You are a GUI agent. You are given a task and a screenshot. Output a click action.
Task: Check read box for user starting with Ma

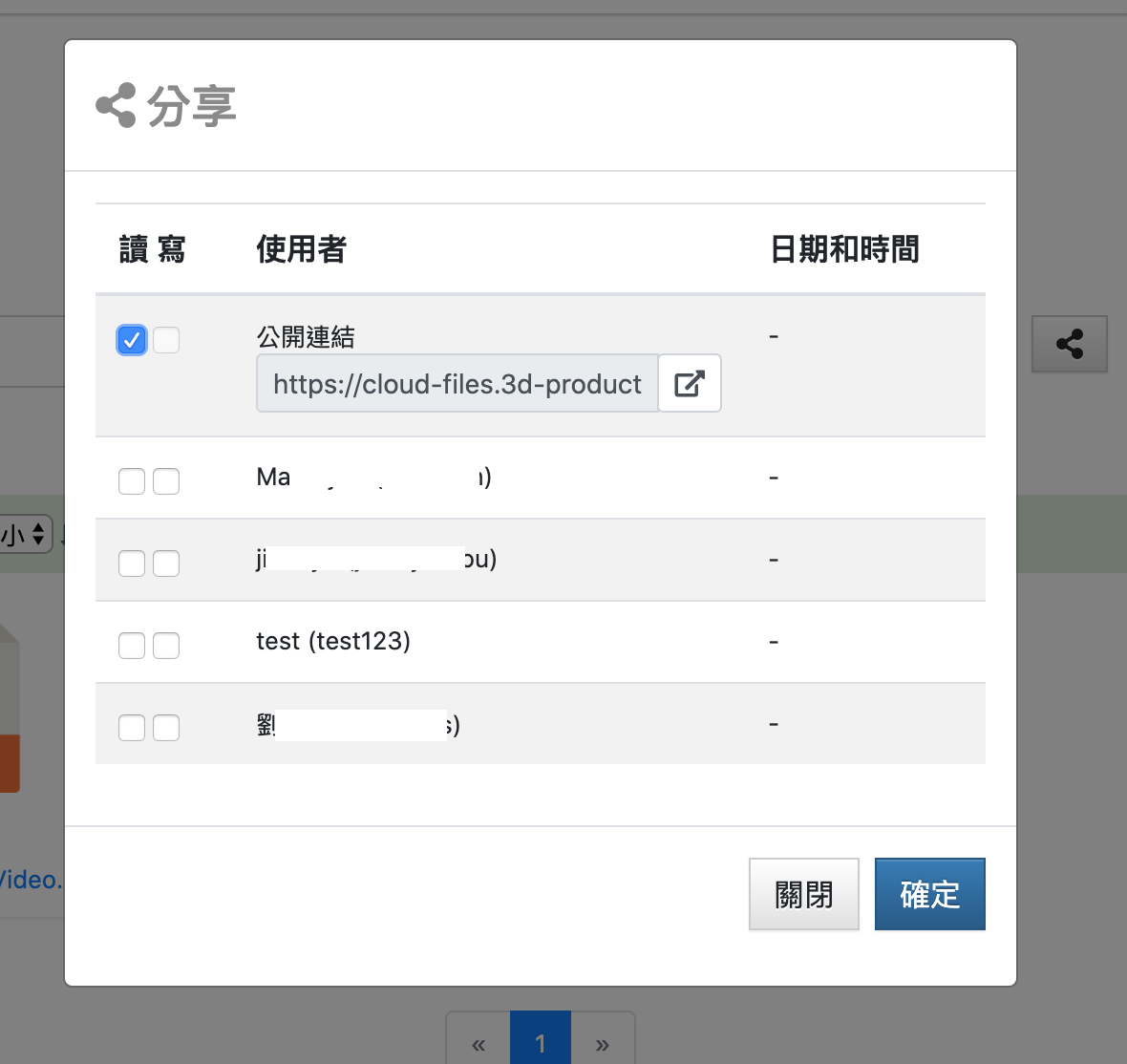(x=132, y=481)
